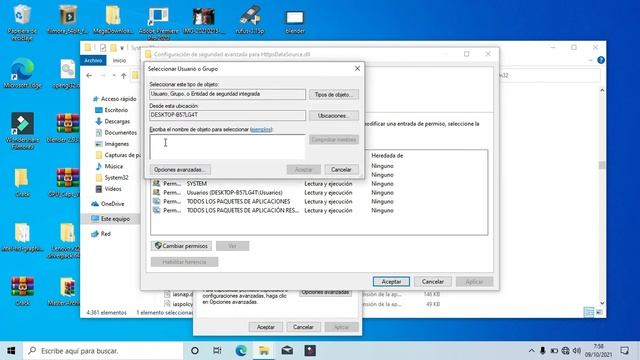This screenshot has height=360, width=640.
Task: Switch to File Explorer on taskbar
Action: tap(264, 351)
